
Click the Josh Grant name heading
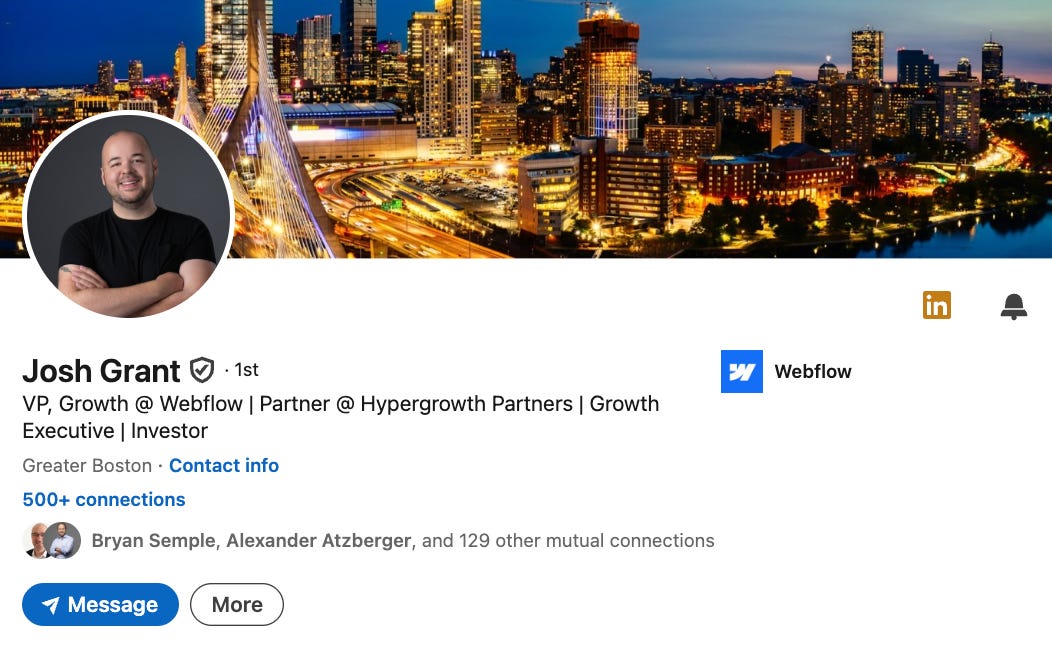[x=101, y=371]
